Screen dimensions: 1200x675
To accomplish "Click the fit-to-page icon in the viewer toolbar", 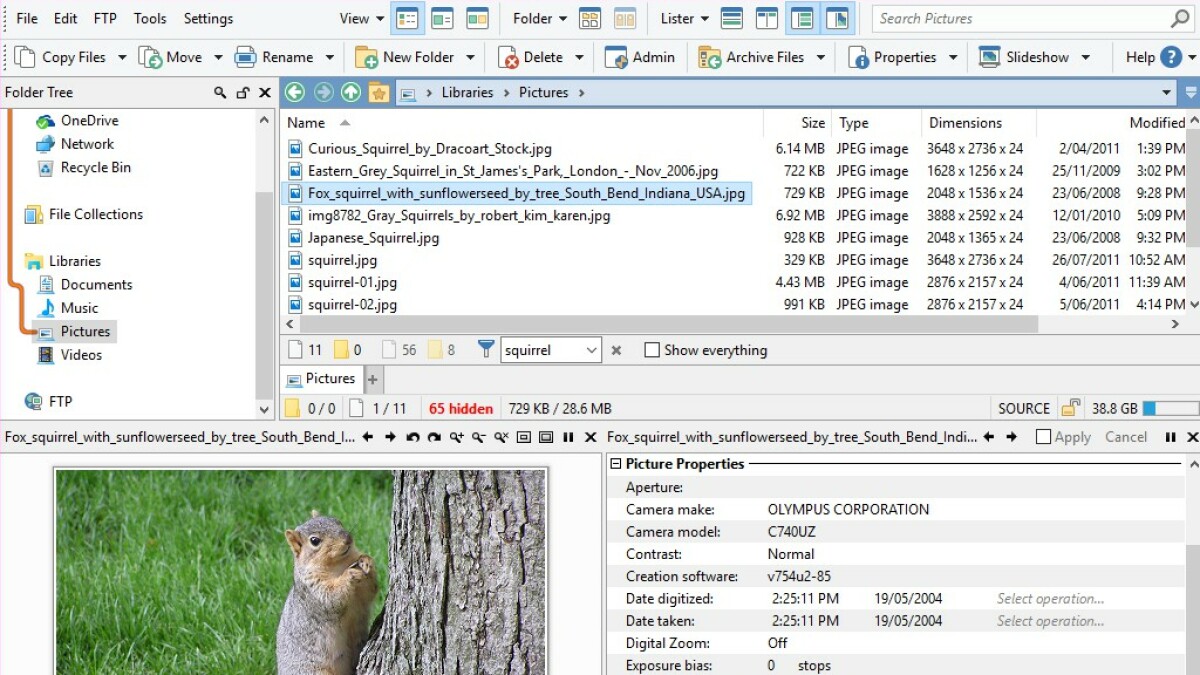I will 523,437.
